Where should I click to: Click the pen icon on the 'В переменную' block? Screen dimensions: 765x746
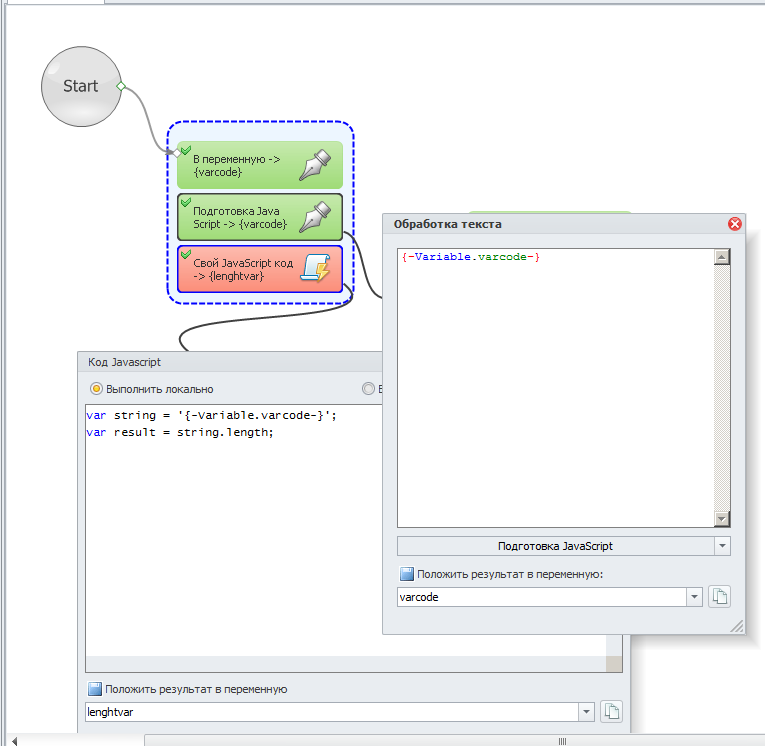(x=315, y=165)
